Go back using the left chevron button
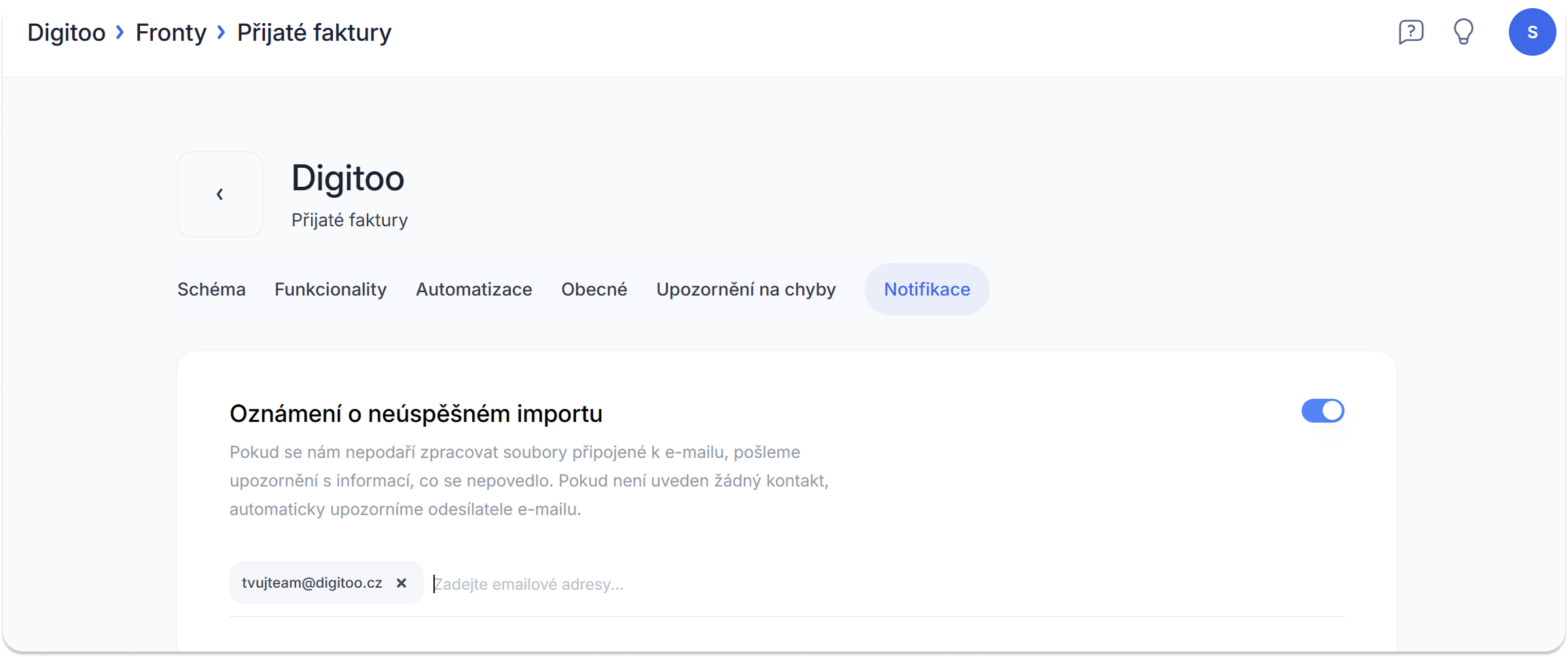This screenshot has width=1568, height=657. coord(220,194)
